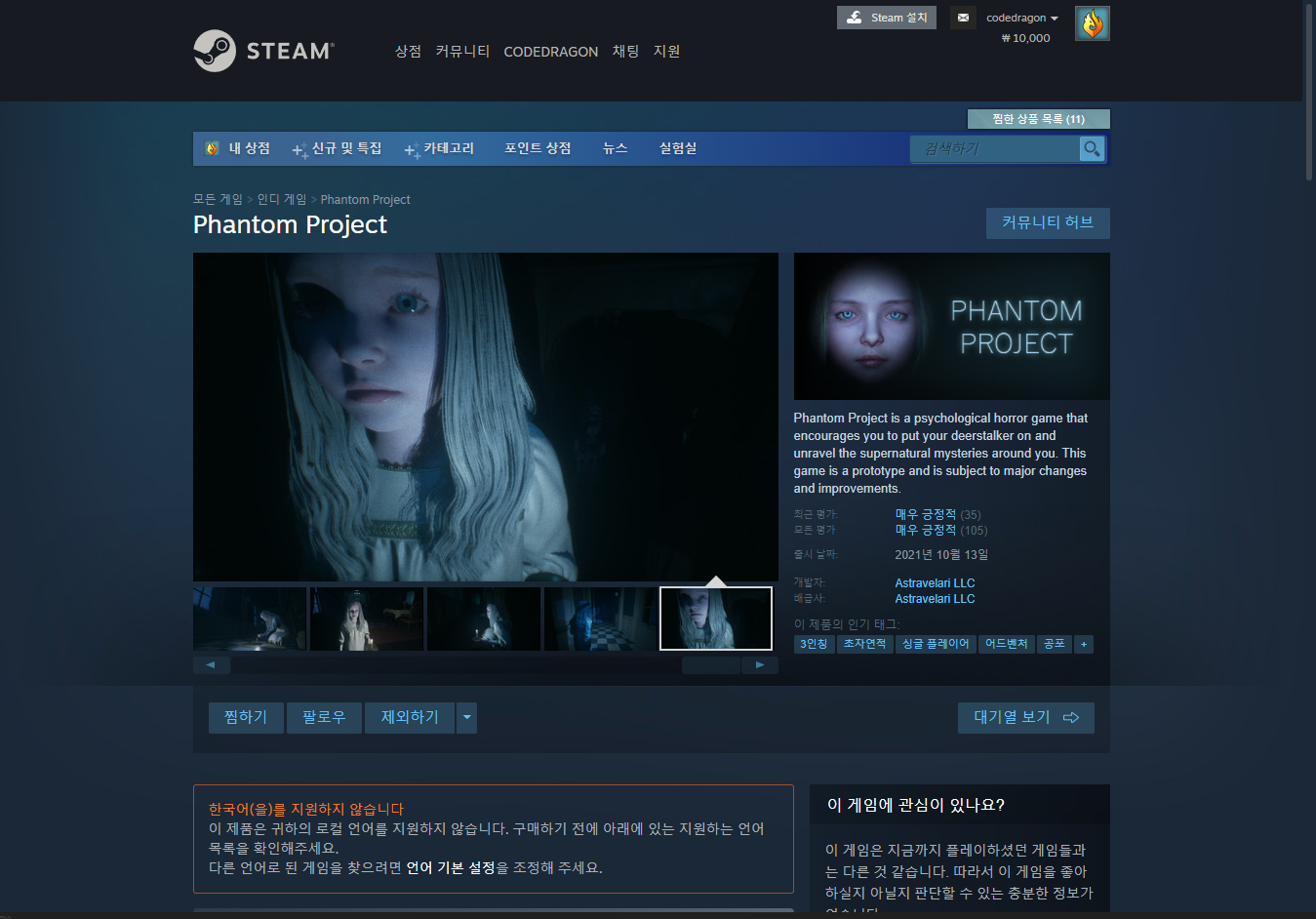Select the 초자연적 tag

(x=864, y=644)
